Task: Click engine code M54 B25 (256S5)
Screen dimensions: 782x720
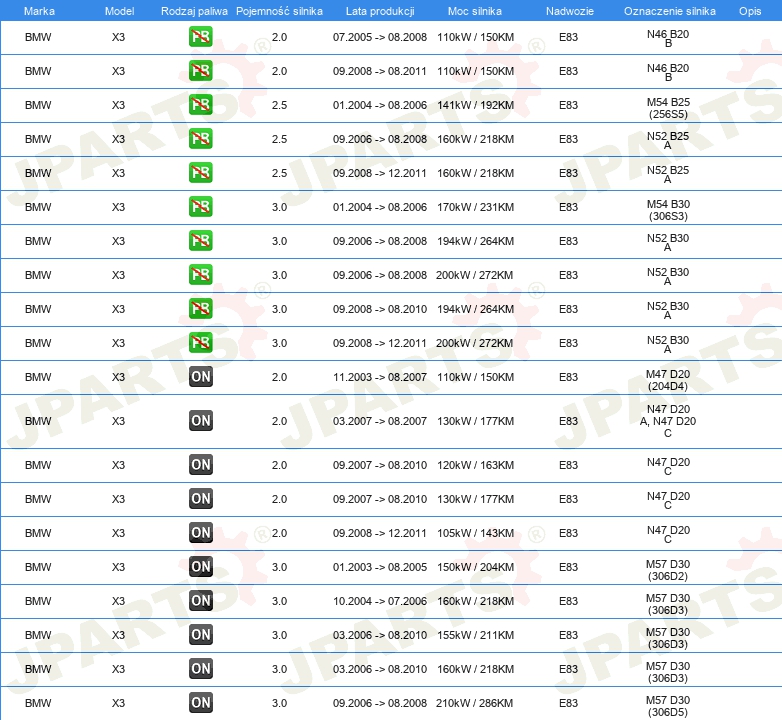Action: click(668, 108)
